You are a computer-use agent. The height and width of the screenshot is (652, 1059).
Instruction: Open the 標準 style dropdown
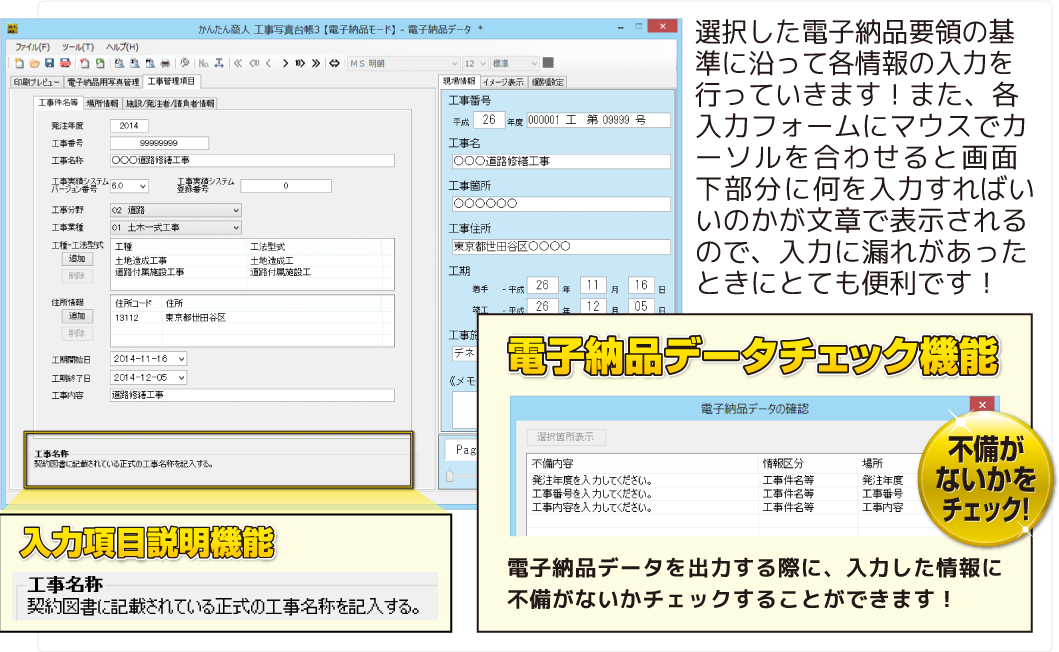[x=515, y=64]
